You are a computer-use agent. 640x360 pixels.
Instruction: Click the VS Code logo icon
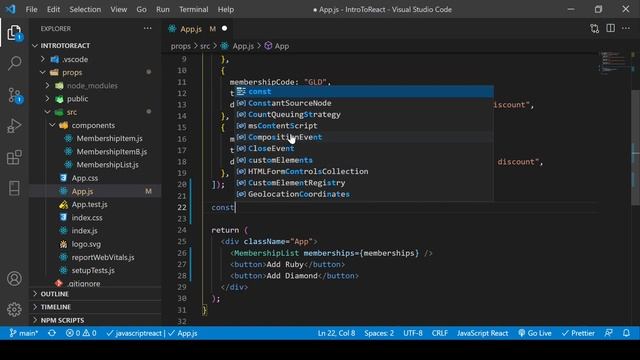point(11,9)
